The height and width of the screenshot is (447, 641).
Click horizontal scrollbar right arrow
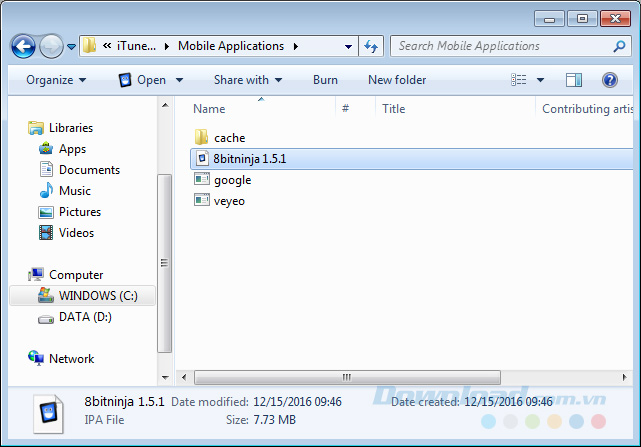[624, 377]
